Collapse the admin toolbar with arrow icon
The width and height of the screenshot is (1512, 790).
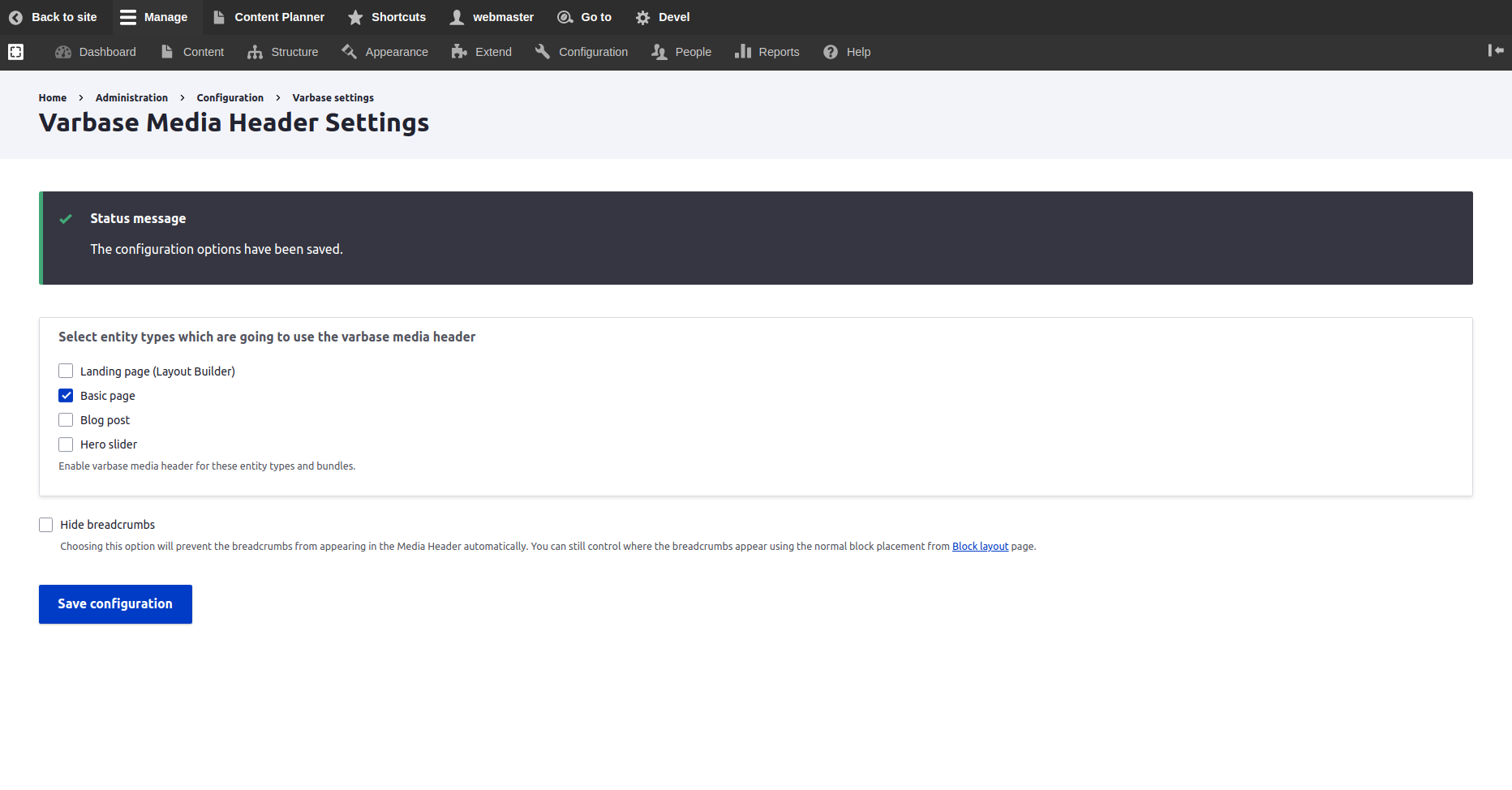coord(1496,50)
